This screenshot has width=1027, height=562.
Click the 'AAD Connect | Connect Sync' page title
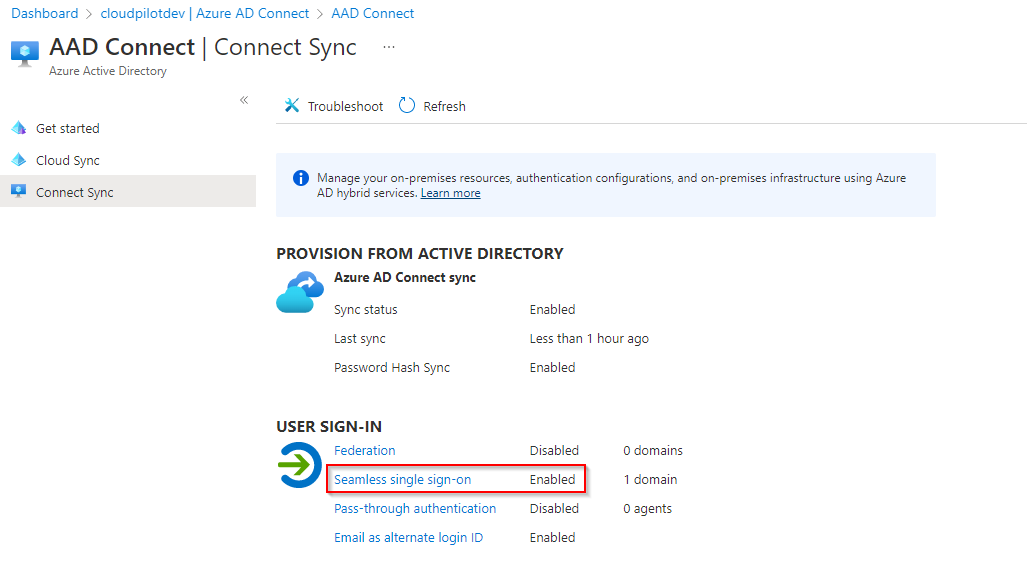(203, 47)
